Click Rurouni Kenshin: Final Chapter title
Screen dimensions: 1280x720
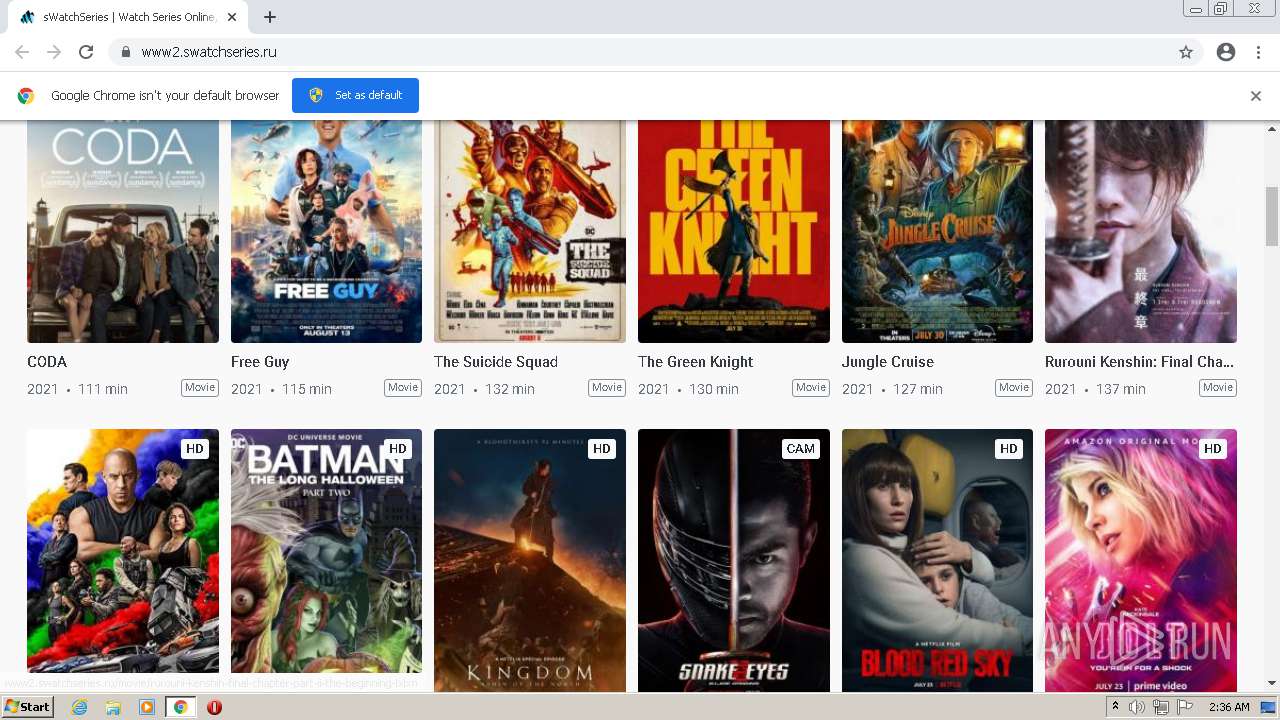tap(1139, 362)
